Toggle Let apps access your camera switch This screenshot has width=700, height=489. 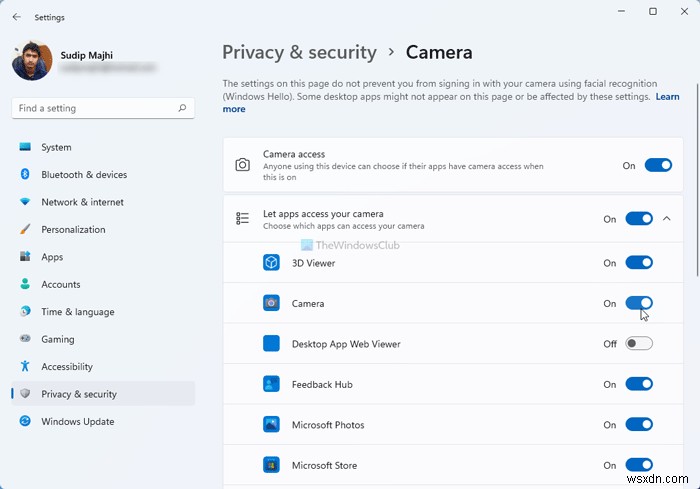click(639, 219)
